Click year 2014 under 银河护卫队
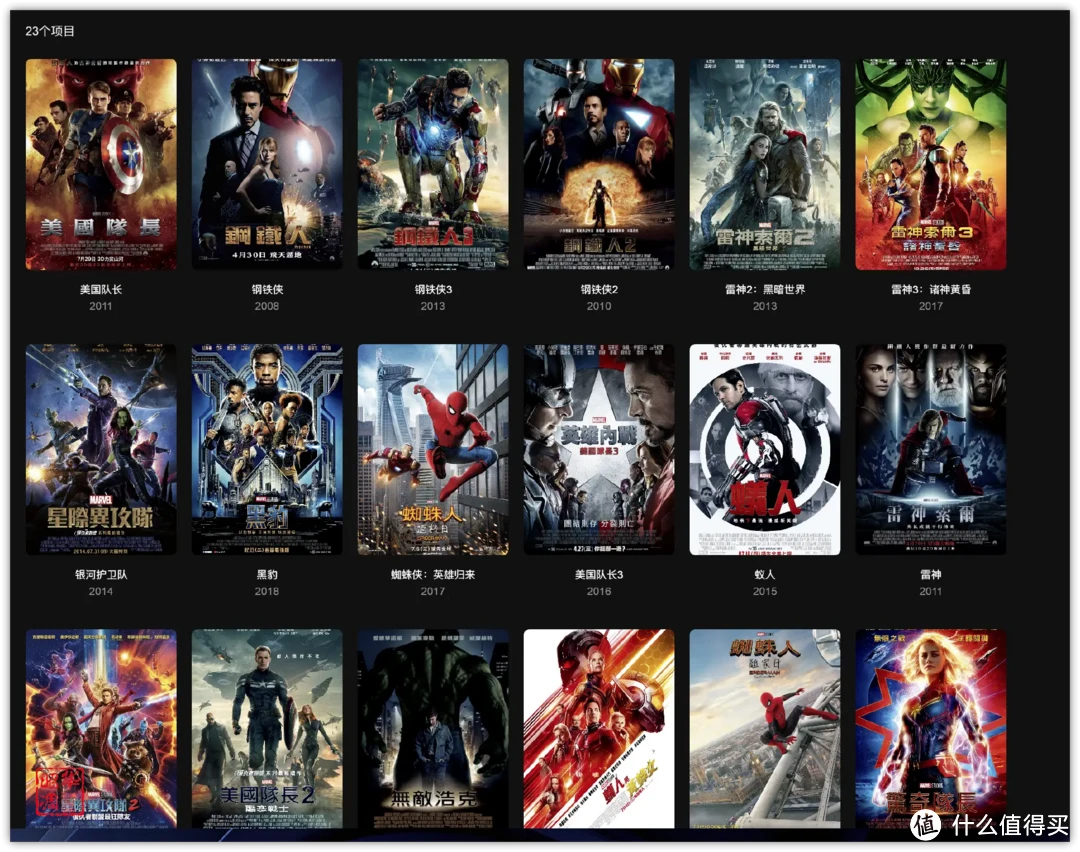 click(x=101, y=591)
